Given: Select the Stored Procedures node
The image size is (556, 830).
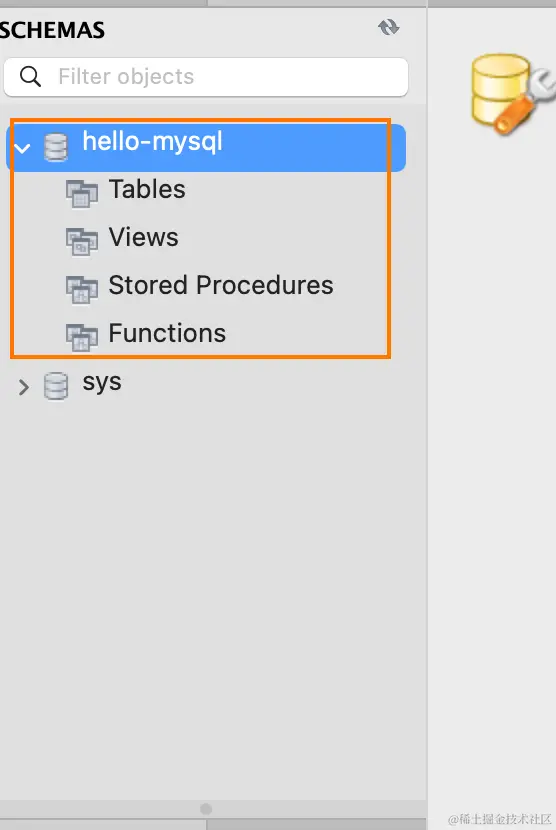Looking at the screenshot, I should [221, 285].
